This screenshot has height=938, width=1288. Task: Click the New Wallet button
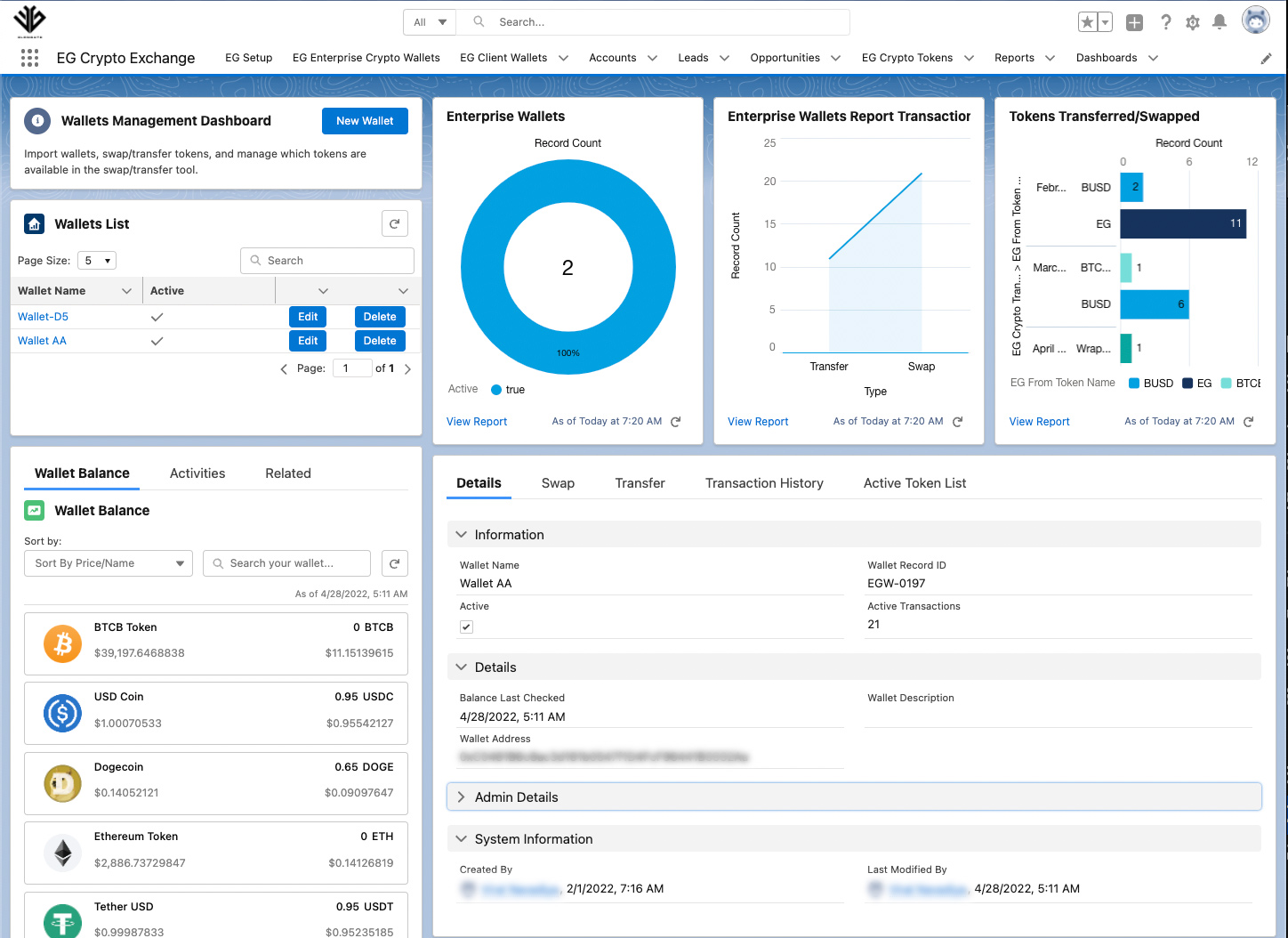pyautogui.click(x=365, y=121)
